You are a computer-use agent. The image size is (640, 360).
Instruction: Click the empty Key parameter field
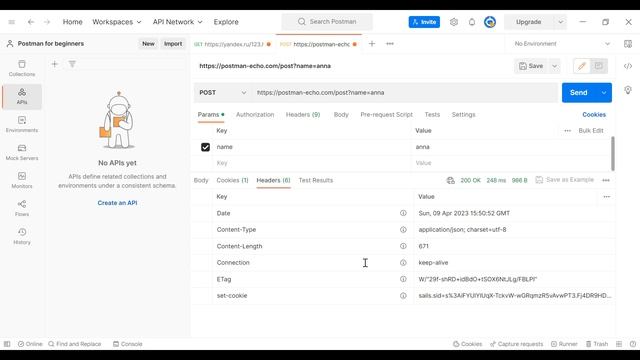(311, 163)
